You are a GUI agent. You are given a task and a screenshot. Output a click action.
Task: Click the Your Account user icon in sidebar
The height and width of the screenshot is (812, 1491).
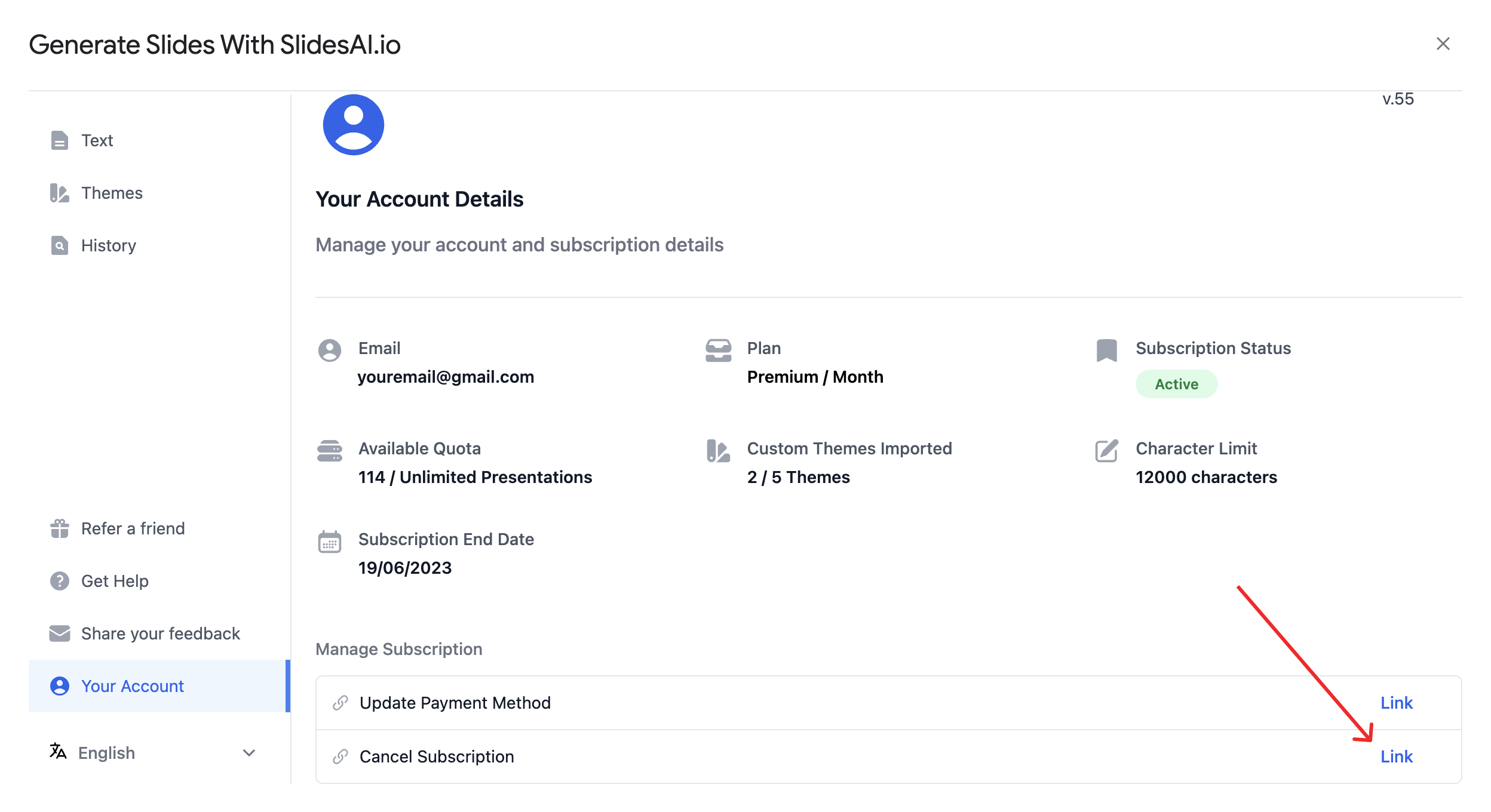tap(59, 686)
